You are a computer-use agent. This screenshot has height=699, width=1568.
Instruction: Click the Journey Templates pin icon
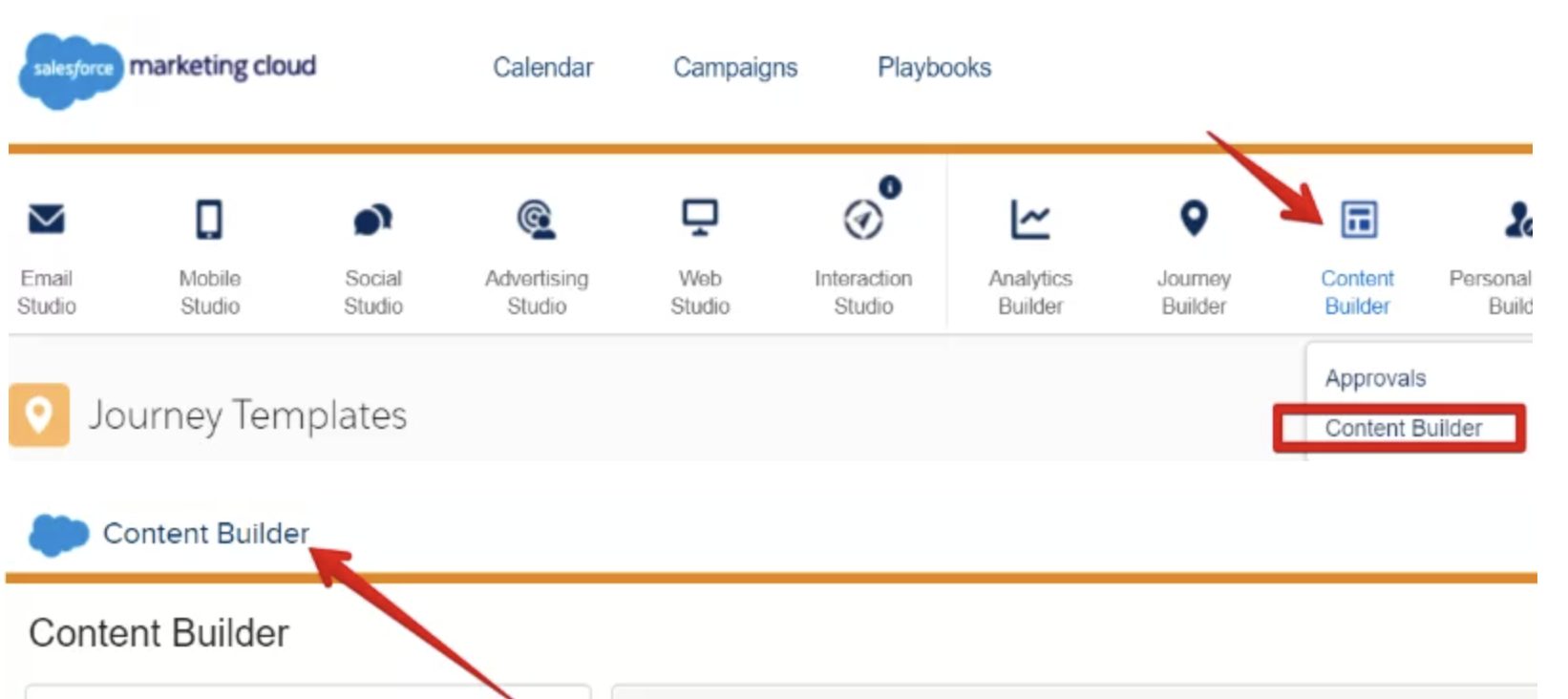(39, 415)
